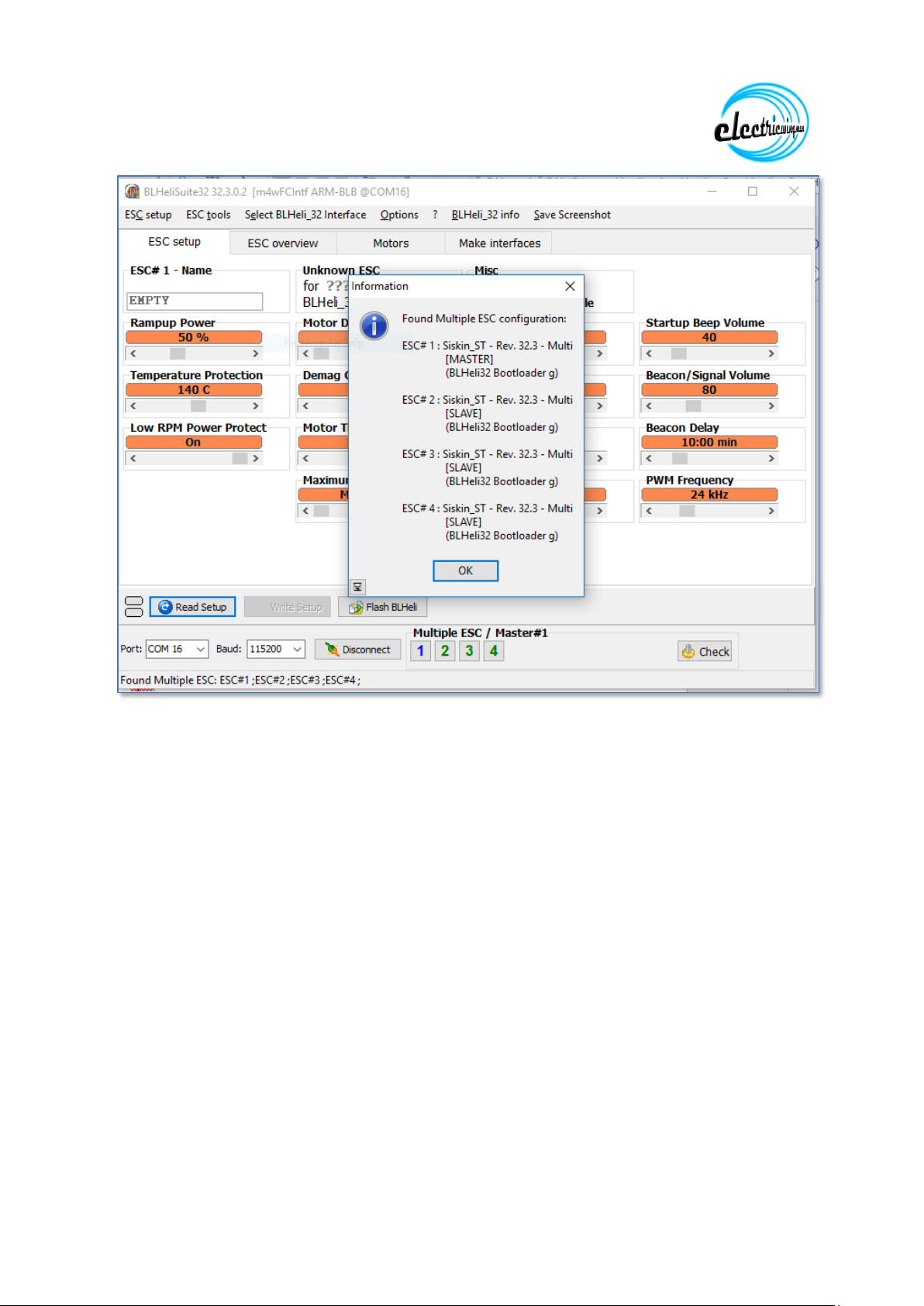
Task: Select ESC number 1 toggle
Action: tap(420, 651)
